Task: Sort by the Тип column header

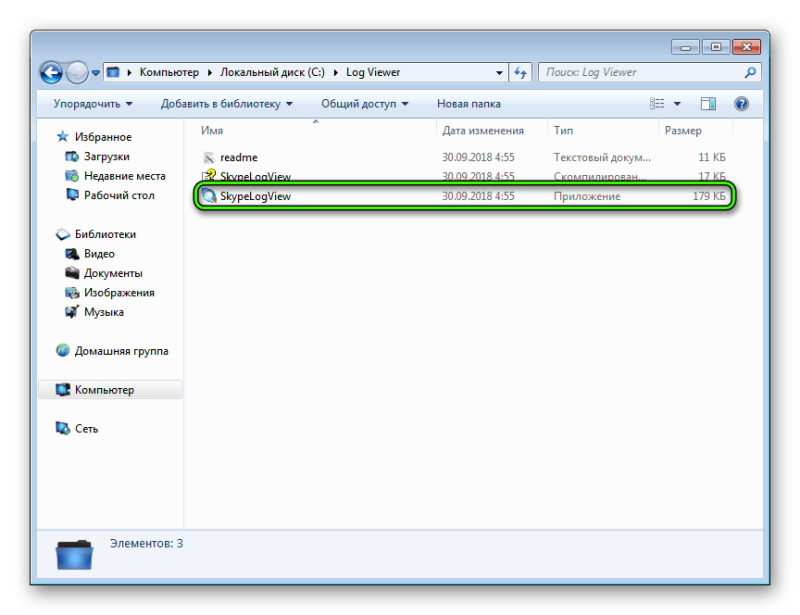Action: click(563, 131)
